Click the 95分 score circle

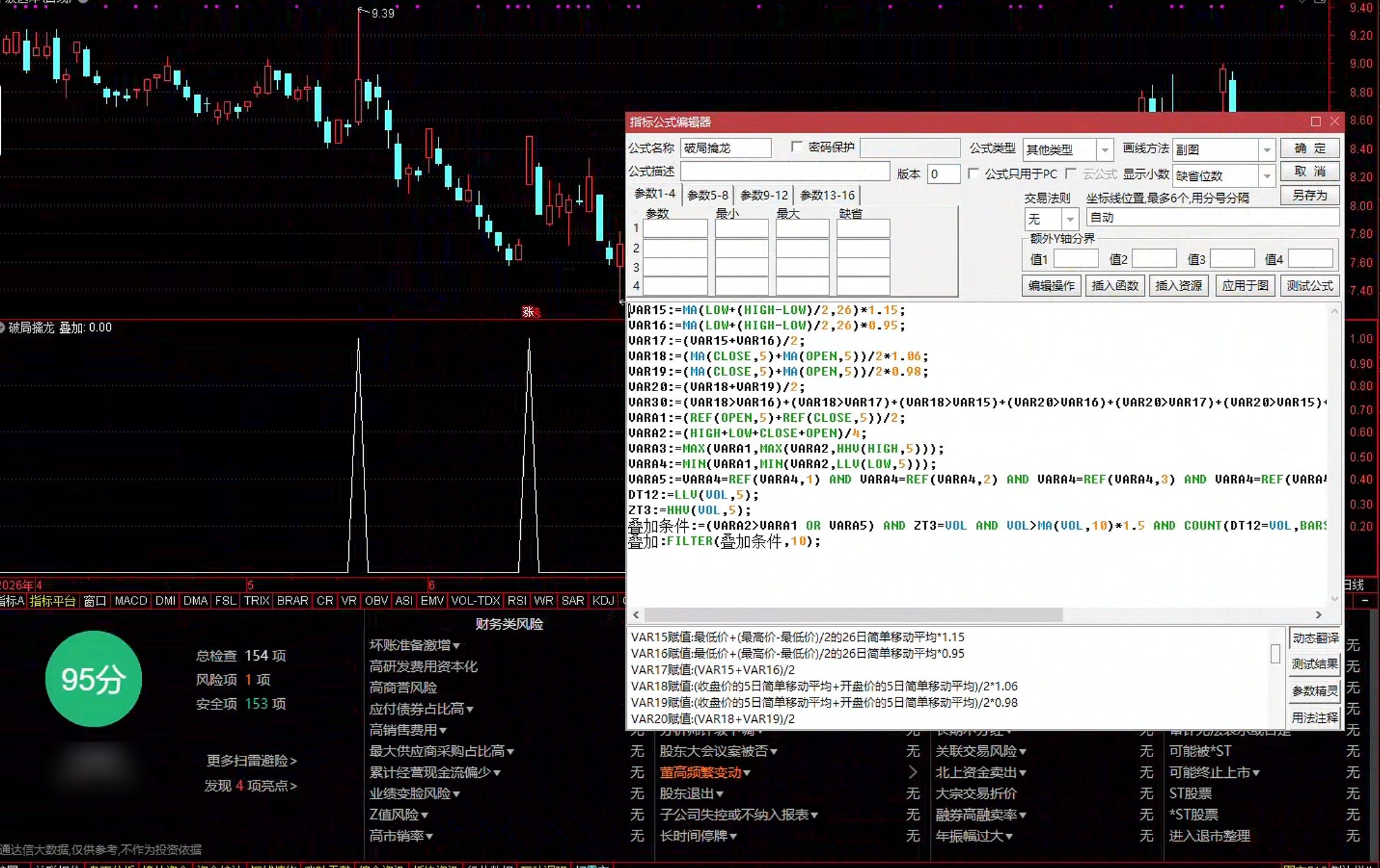click(x=93, y=679)
